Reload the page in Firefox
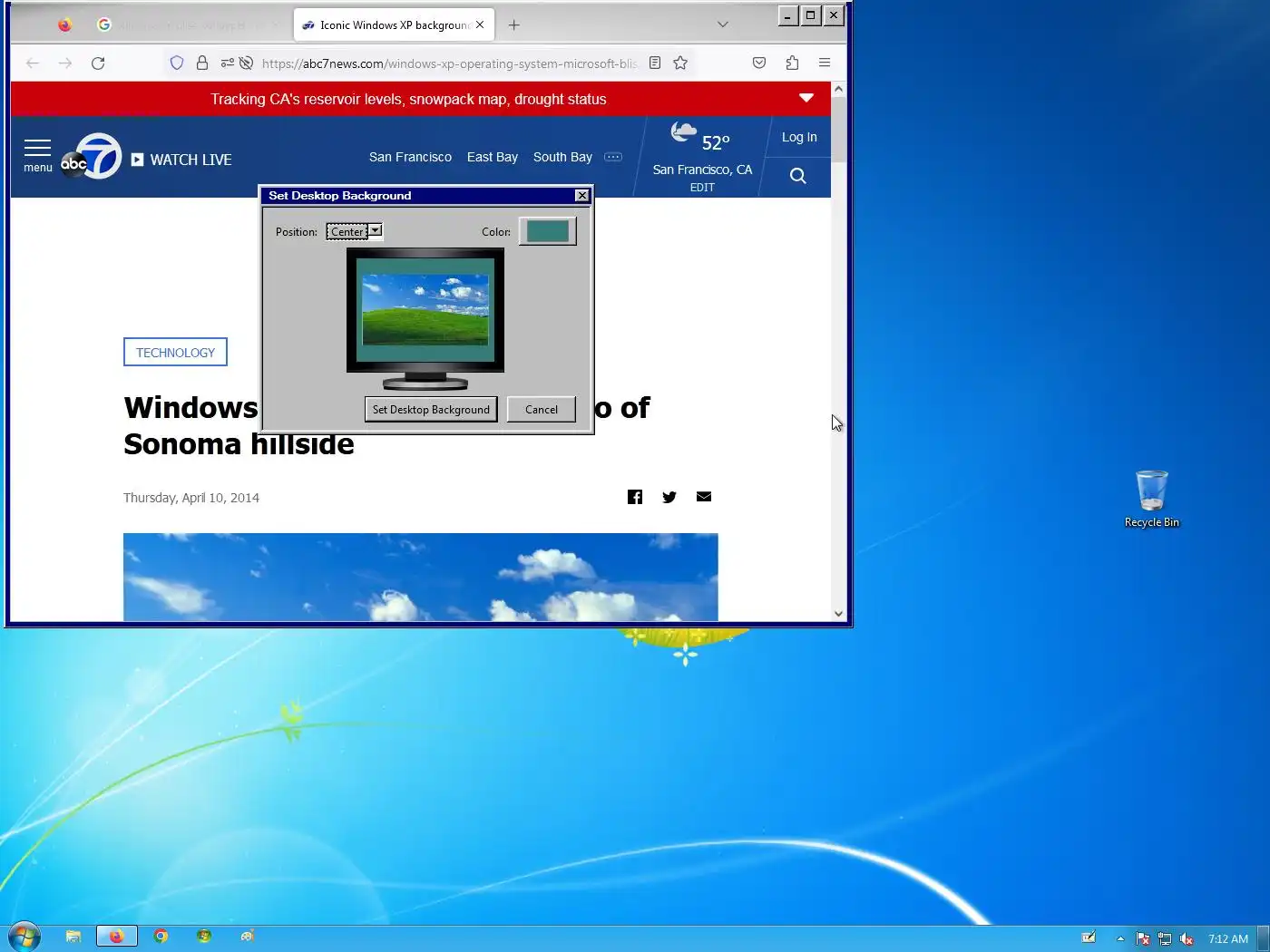 pyautogui.click(x=98, y=63)
